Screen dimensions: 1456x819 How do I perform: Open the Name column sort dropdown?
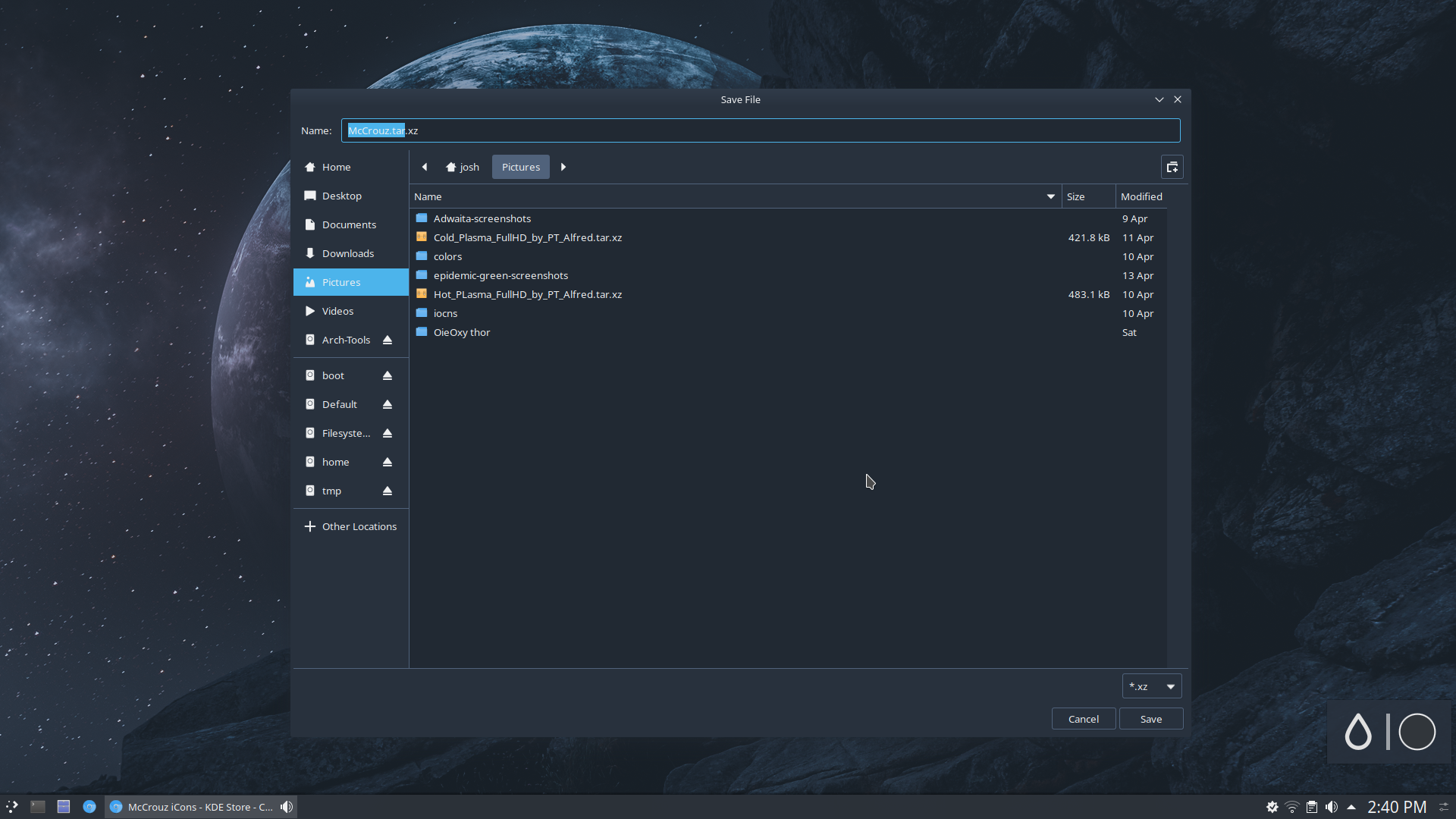(1050, 196)
